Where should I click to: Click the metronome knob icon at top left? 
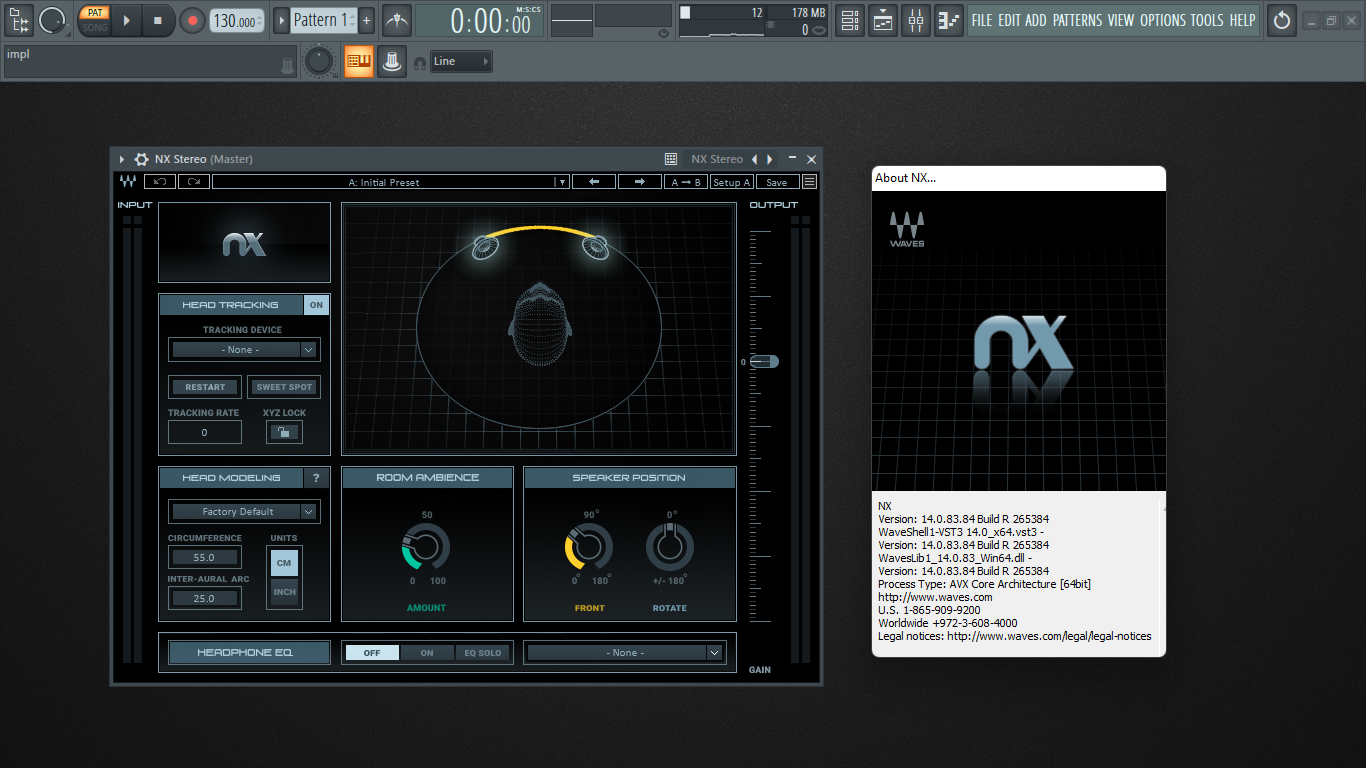pyautogui.click(x=52, y=20)
